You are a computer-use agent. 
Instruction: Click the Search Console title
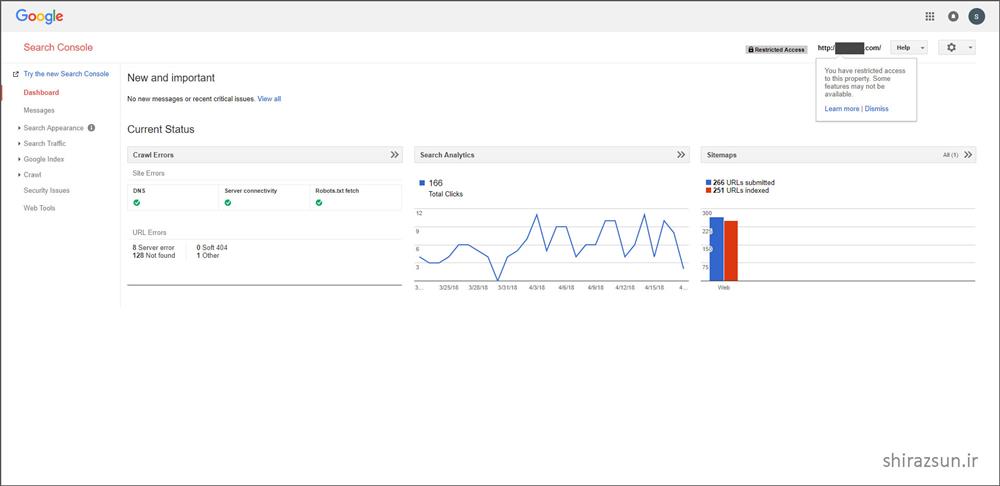point(58,47)
